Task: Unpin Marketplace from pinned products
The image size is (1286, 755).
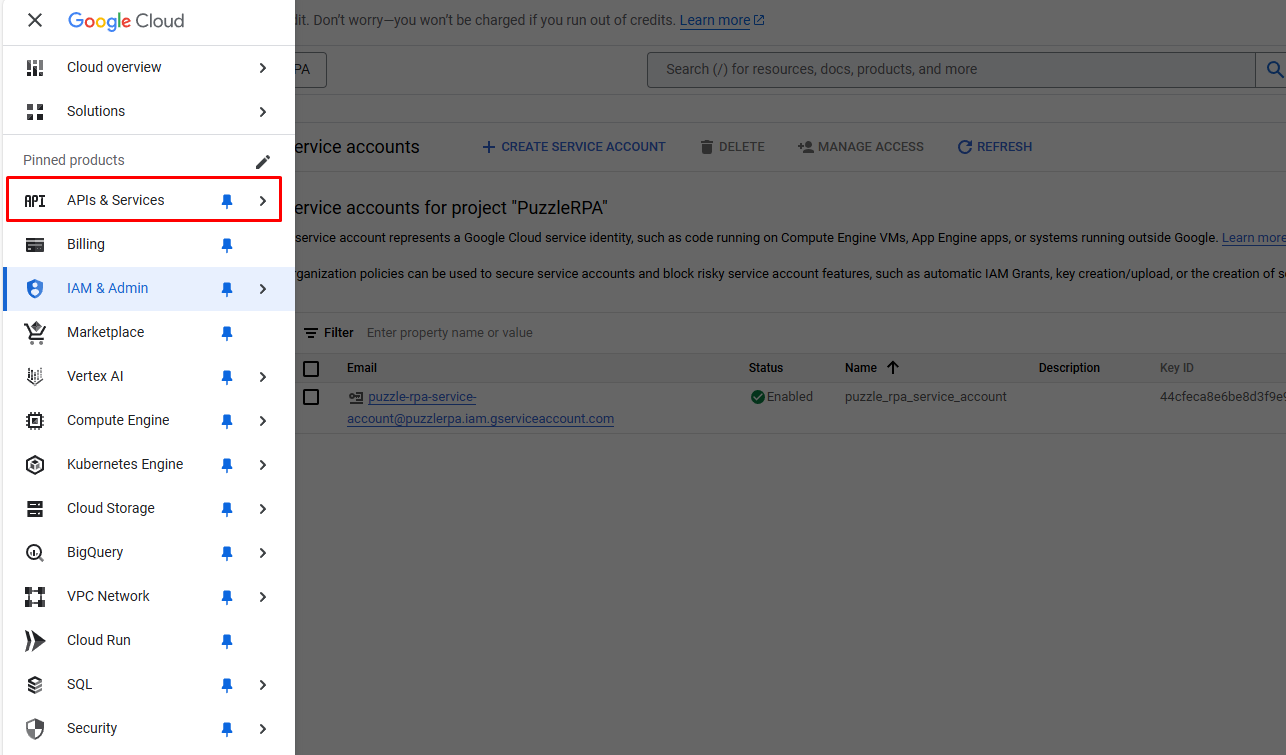Action: [227, 333]
